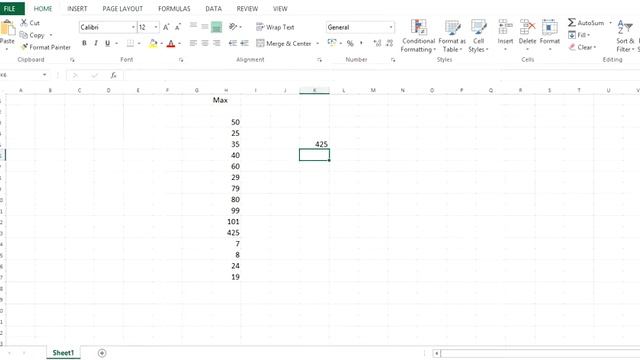Center text horizontally
Screen dimensions: 640x360
[x=205, y=43]
